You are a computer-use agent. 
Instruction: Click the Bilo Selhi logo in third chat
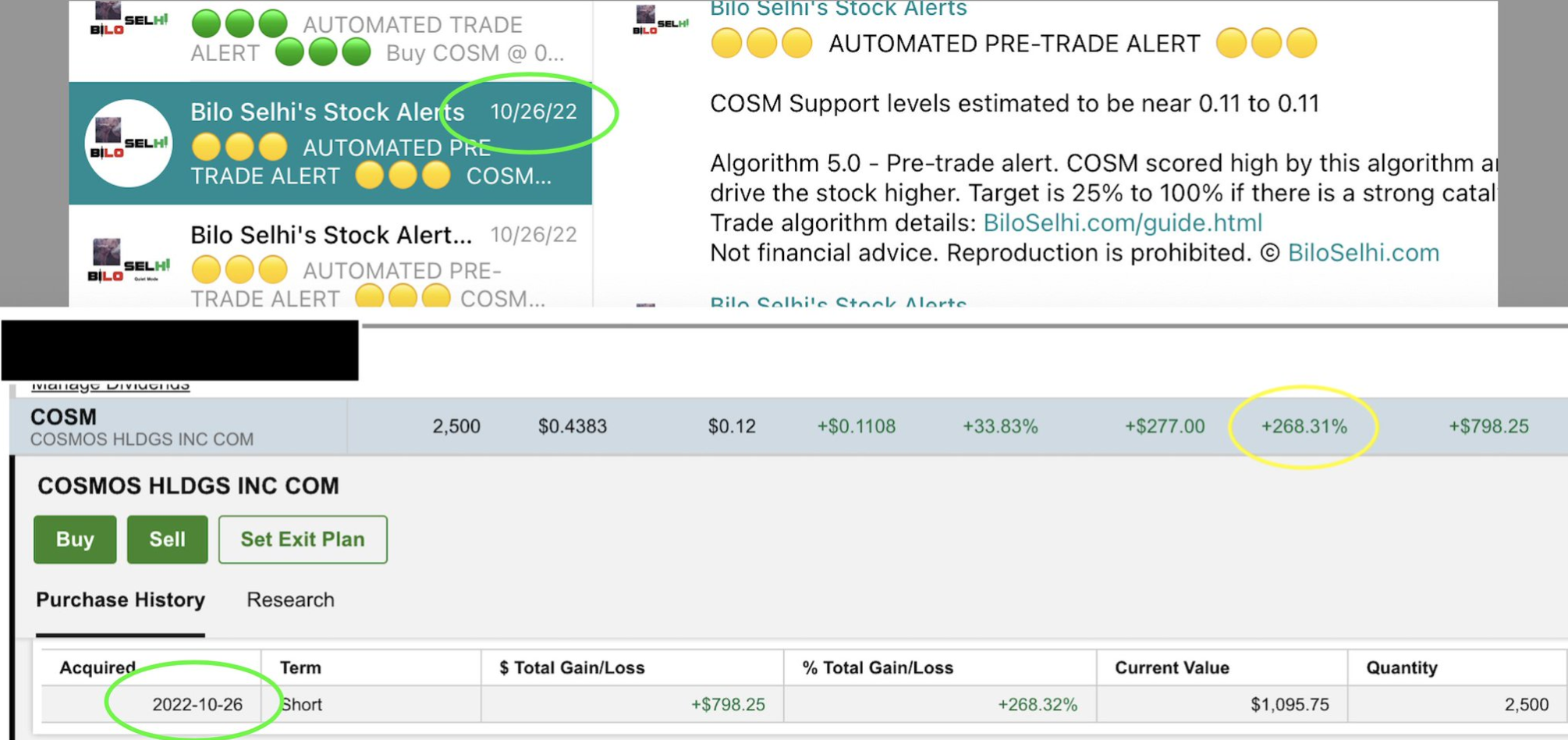coord(128,261)
